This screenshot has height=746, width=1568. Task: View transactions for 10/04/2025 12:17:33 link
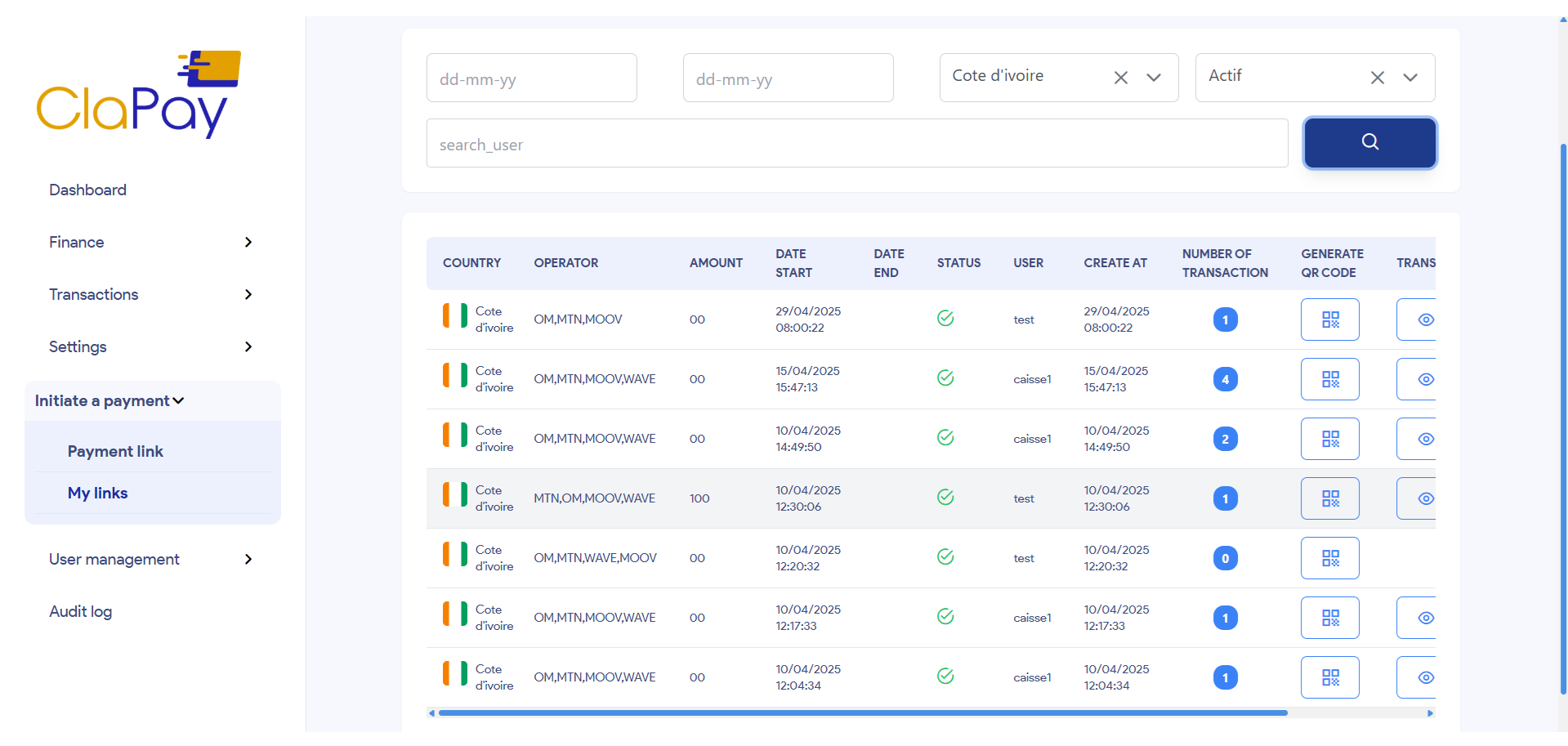pyautogui.click(x=1424, y=618)
